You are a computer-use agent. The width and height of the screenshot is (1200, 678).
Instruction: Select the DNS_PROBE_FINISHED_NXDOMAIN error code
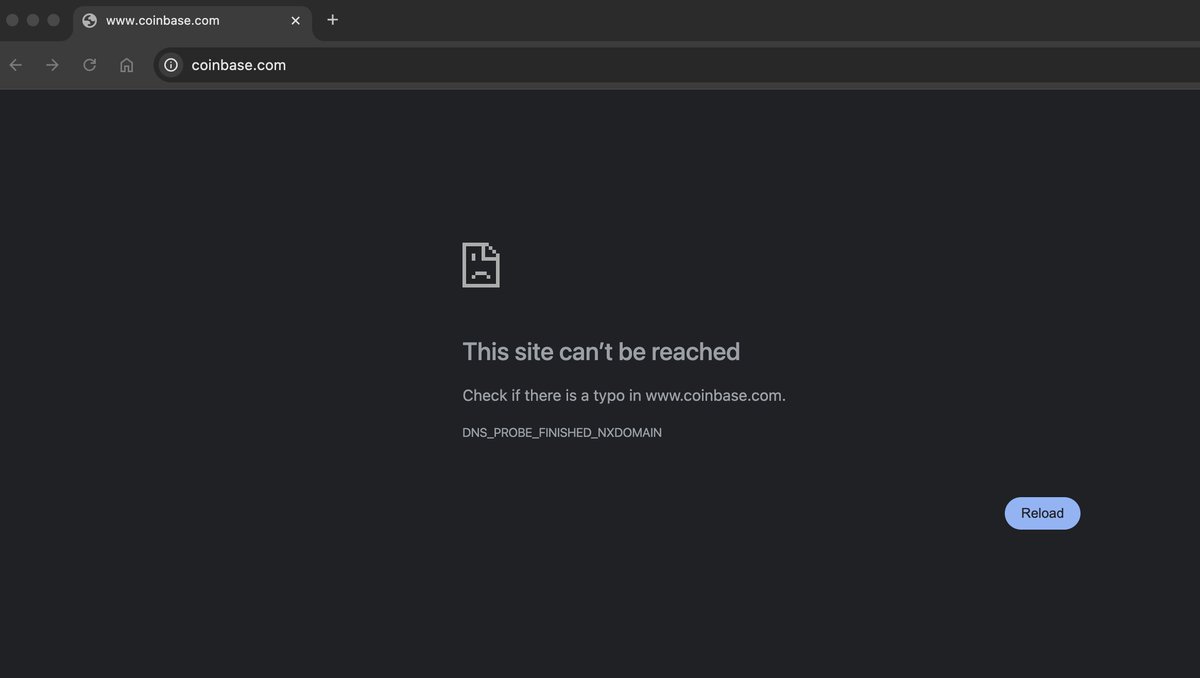562,433
